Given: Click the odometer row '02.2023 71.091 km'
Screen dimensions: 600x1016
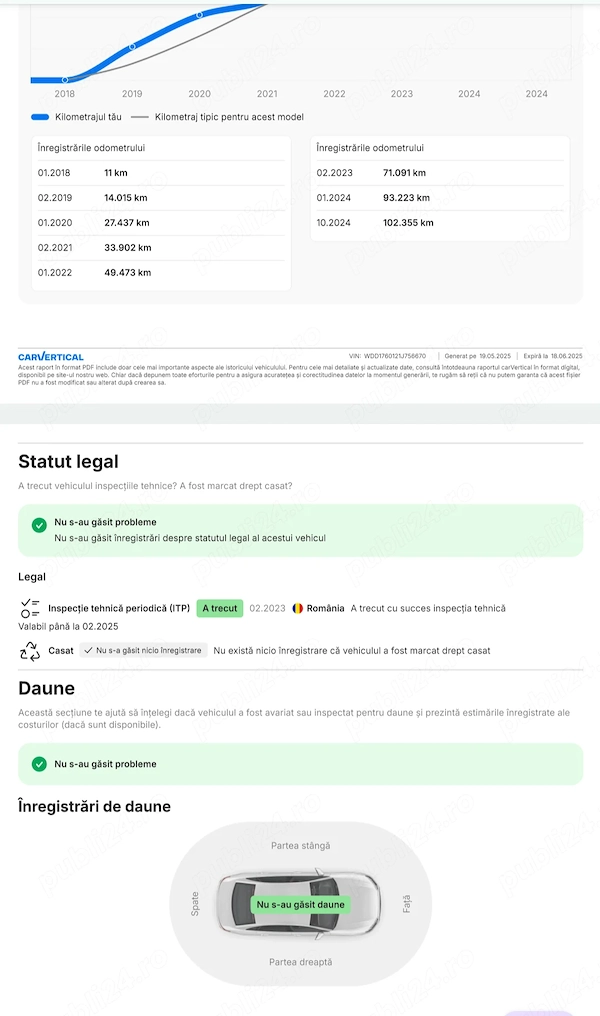Looking at the screenshot, I should [440, 173].
